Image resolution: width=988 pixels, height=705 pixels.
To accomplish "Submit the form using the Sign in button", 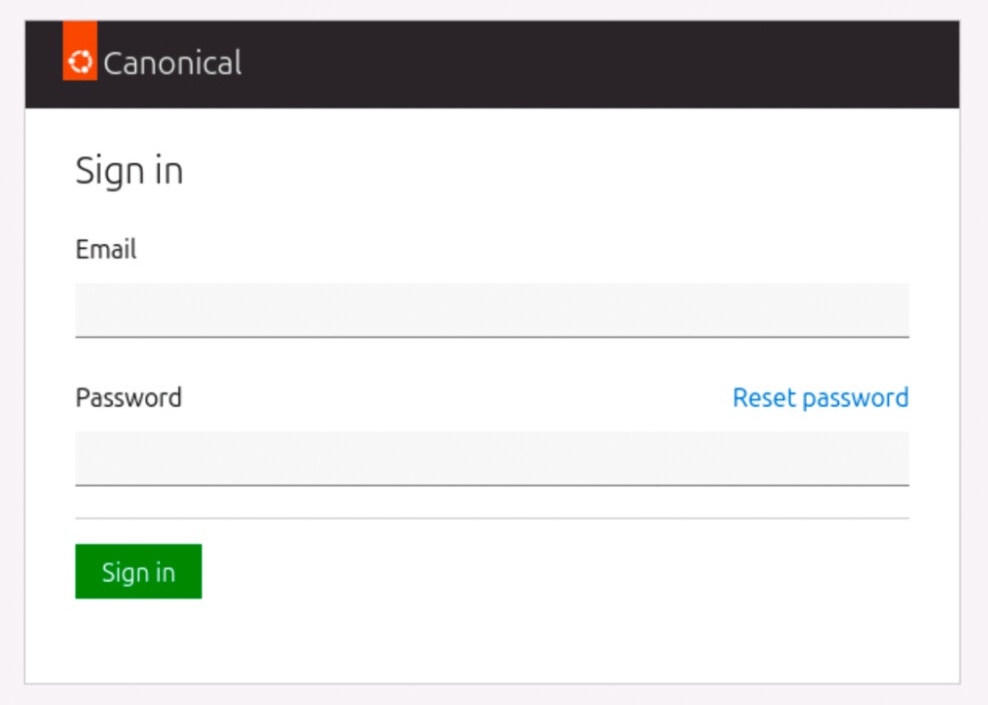I will coord(138,572).
